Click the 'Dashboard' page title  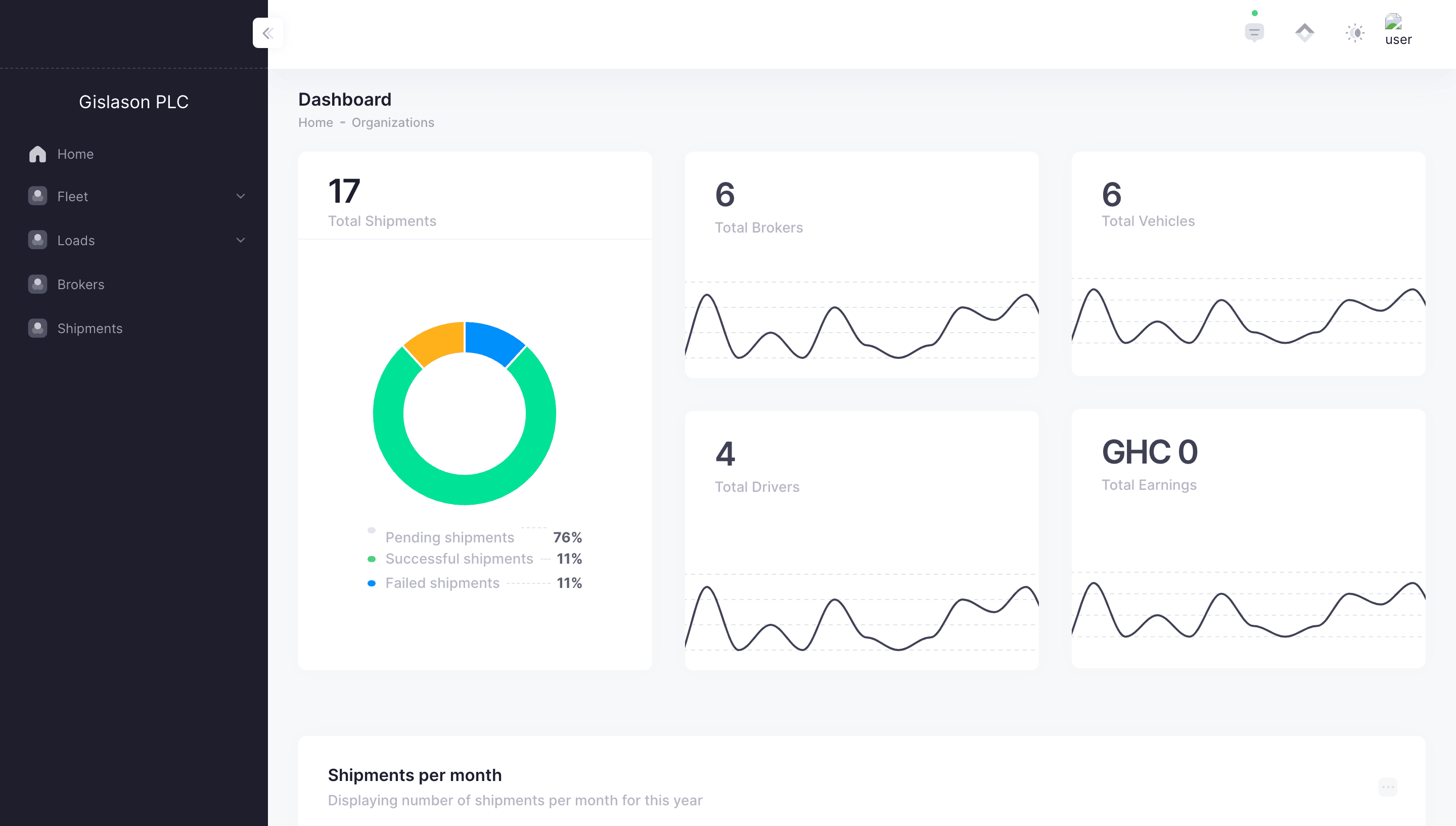[x=345, y=99]
